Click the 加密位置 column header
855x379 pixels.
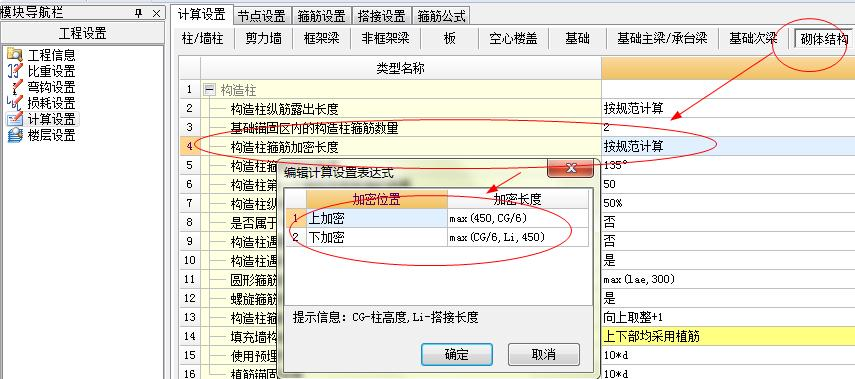pyautogui.click(x=377, y=200)
